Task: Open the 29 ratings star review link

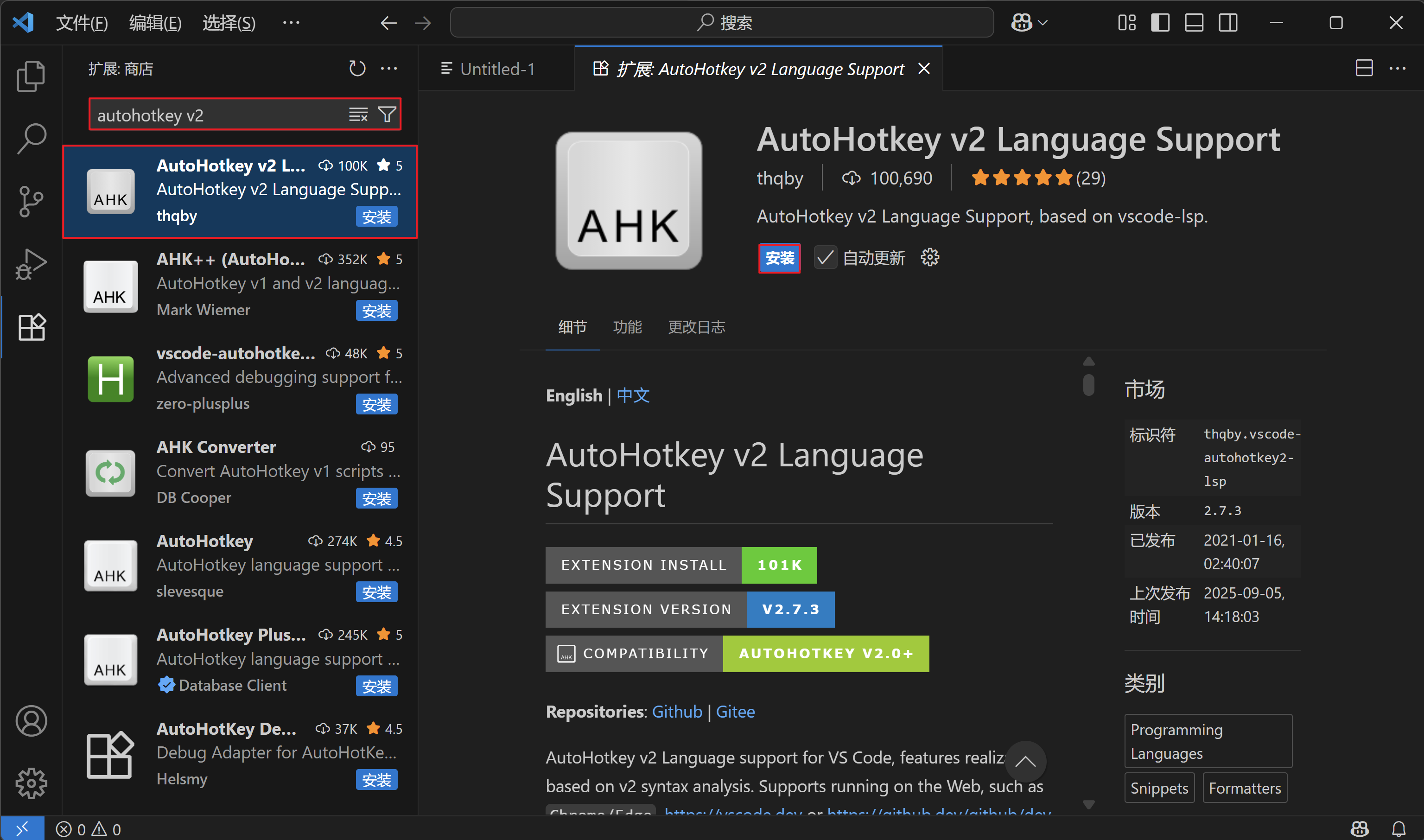Action: tap(1038, 178)
